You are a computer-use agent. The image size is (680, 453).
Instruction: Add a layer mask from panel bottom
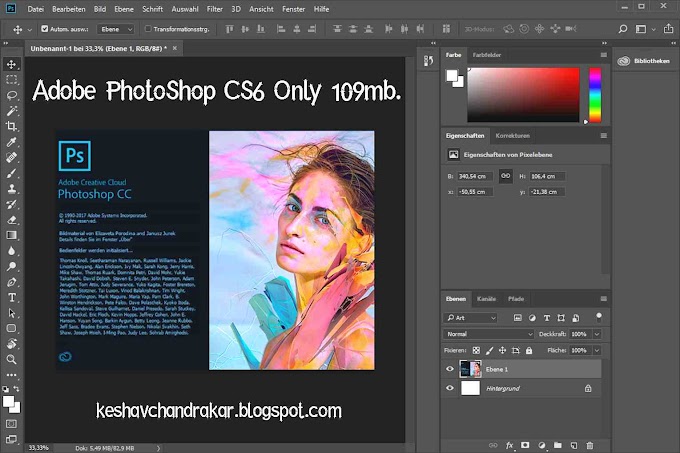click(525, 445)
